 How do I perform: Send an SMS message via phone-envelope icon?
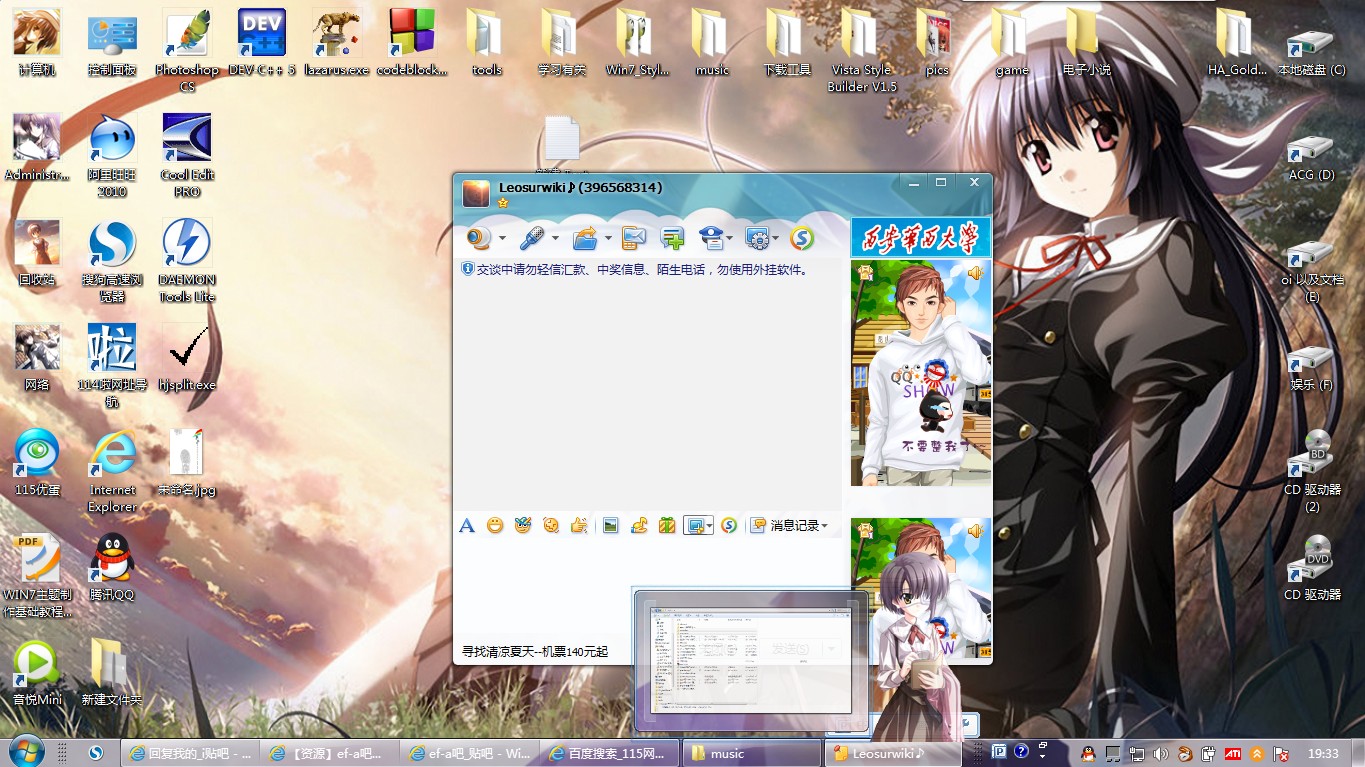[x=634, y=238]
